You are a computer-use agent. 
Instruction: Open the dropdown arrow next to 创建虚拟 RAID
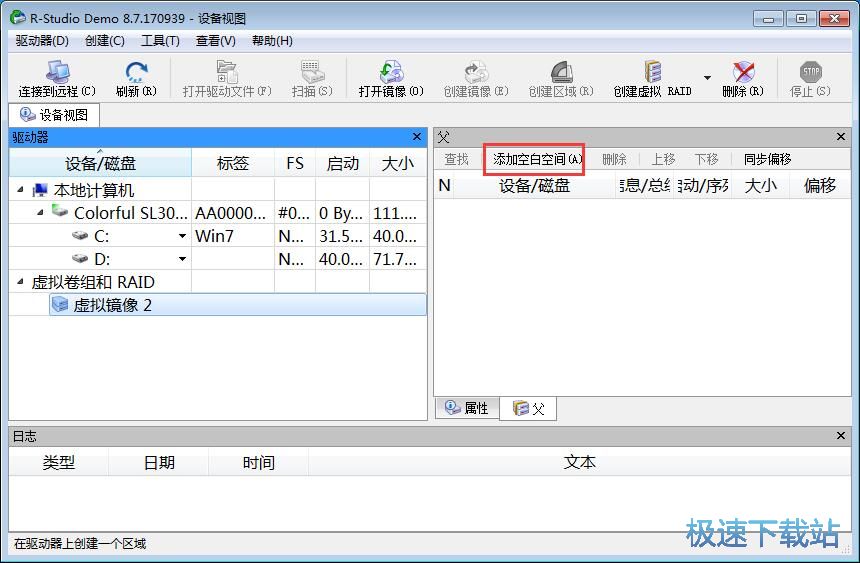tap(708, 78)
